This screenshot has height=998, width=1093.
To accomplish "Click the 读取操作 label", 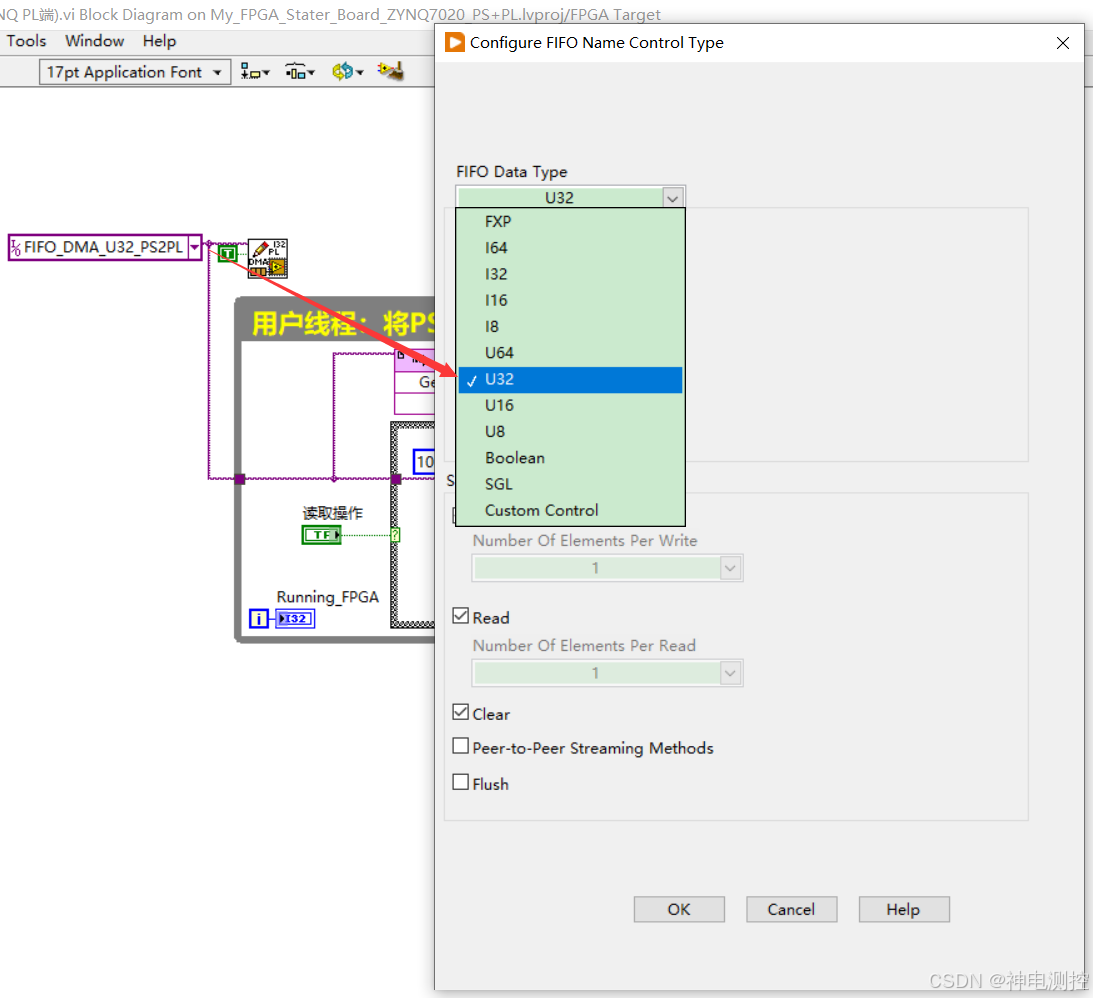I will click(x=333, y=514).
